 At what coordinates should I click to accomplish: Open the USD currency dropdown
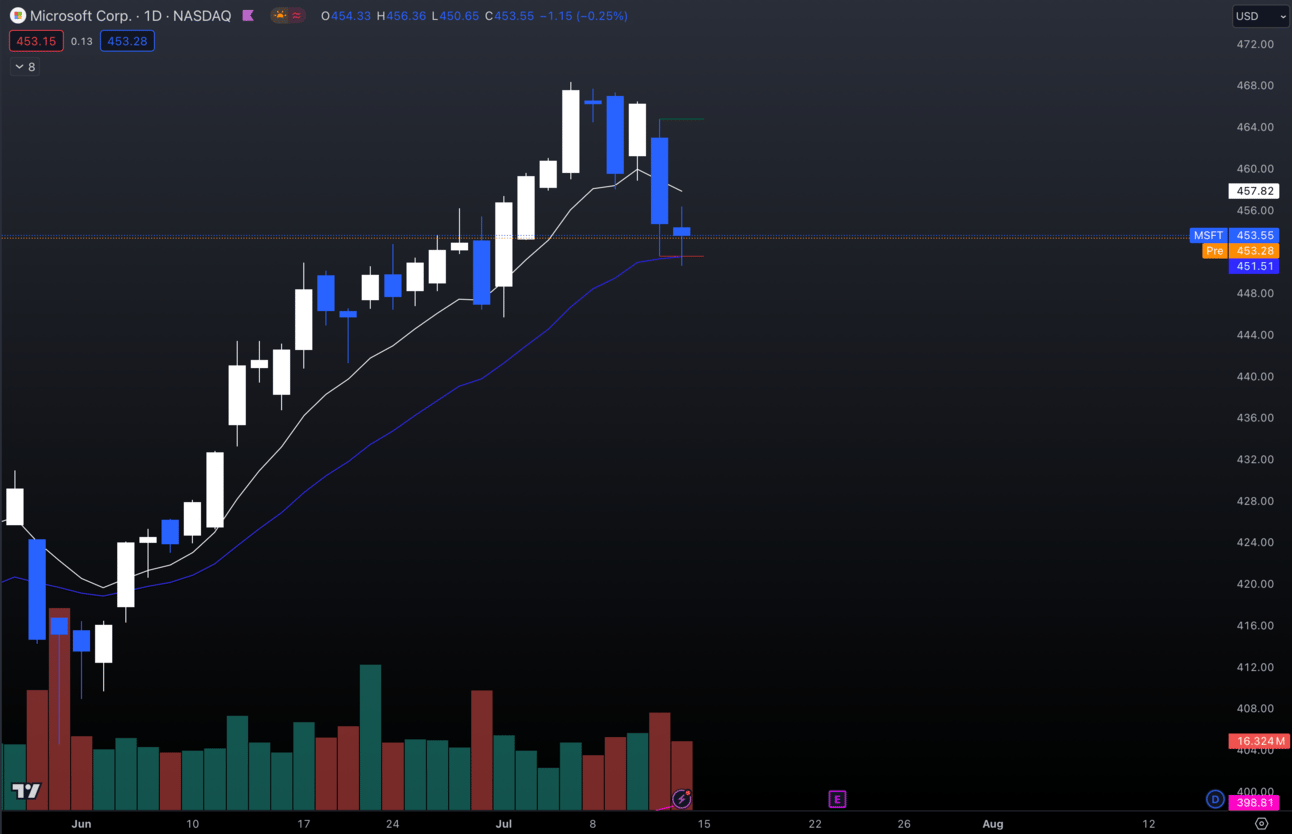[x=1260, y=16]
